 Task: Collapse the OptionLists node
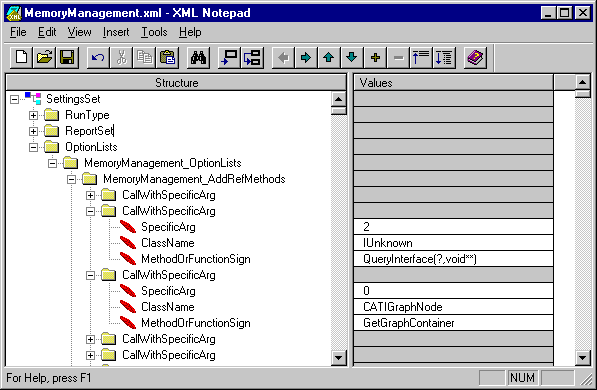coord(34,147)
